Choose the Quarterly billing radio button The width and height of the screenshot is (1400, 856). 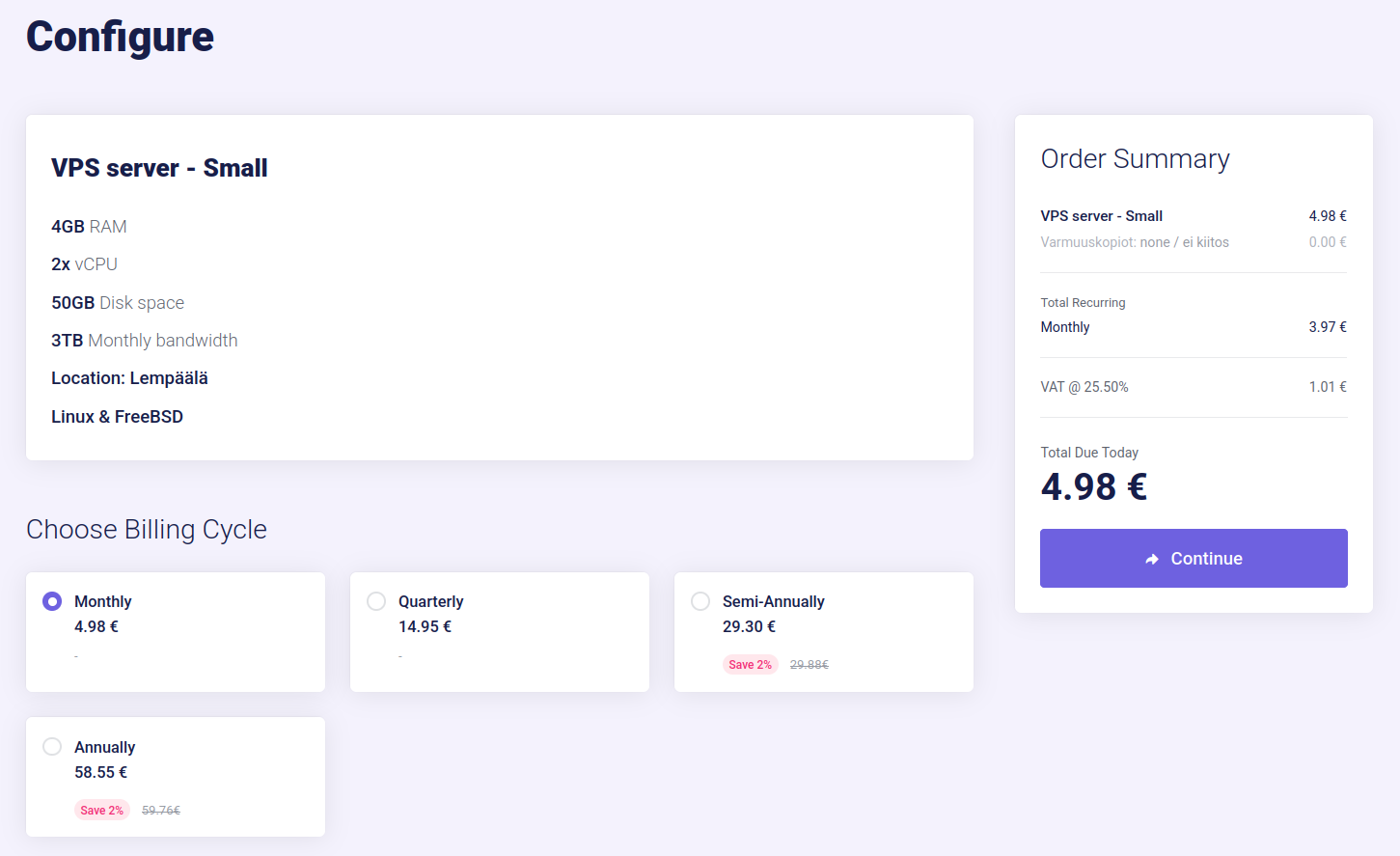pyautogui.click(x=376, y=601)
